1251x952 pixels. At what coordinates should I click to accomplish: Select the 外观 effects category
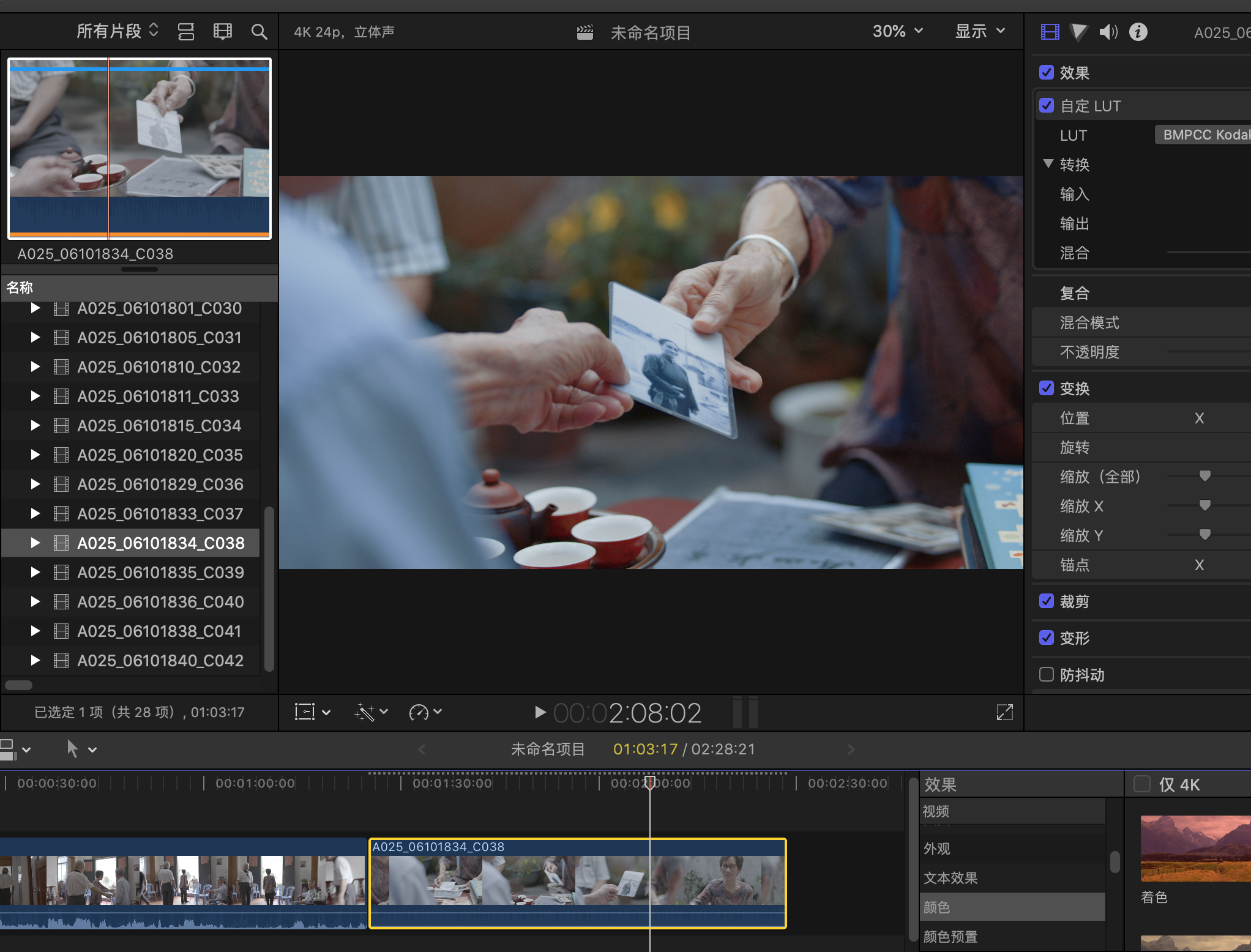tap(1013, 849)
